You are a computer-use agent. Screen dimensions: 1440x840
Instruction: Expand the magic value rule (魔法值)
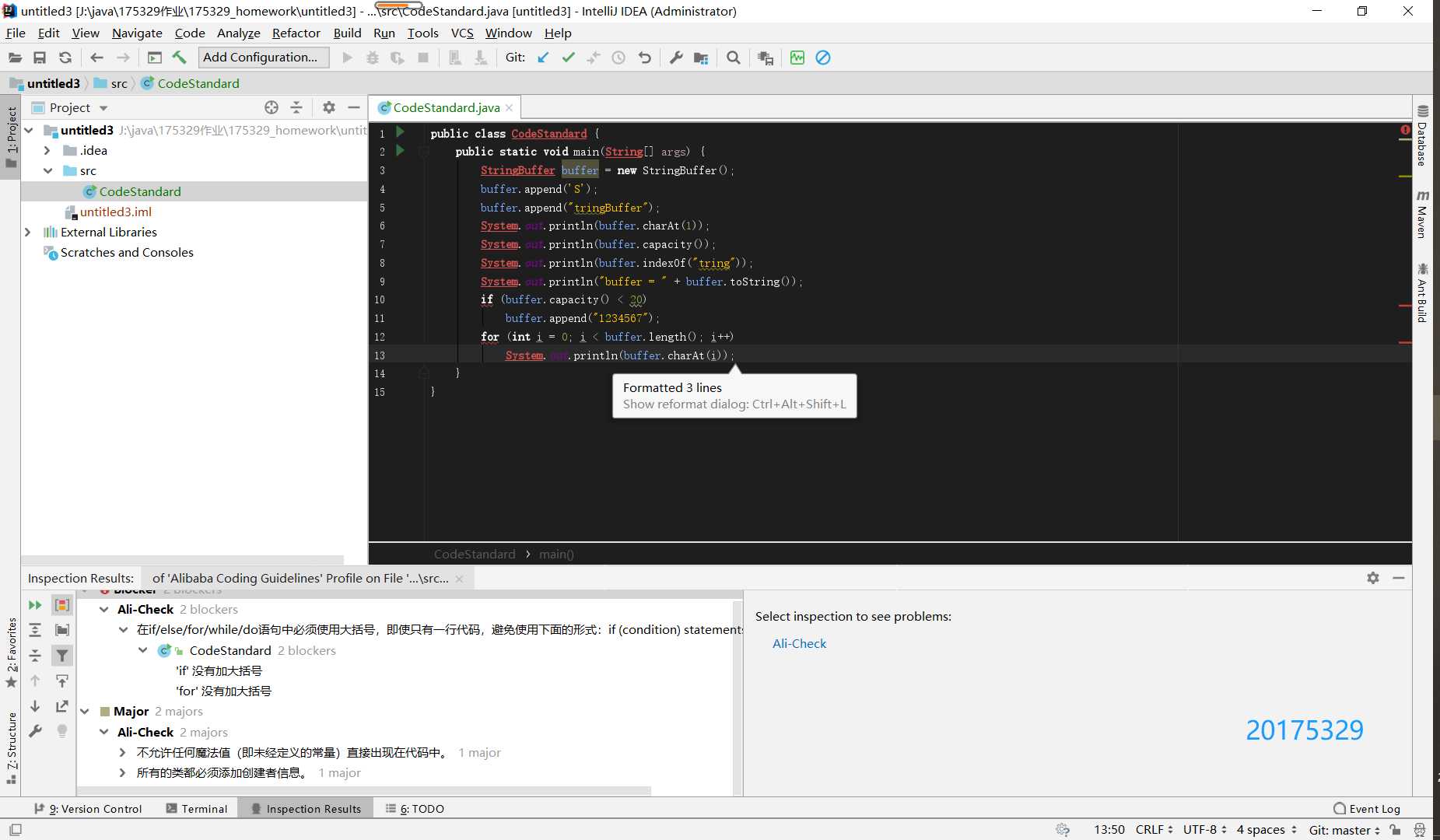point(123,752)
